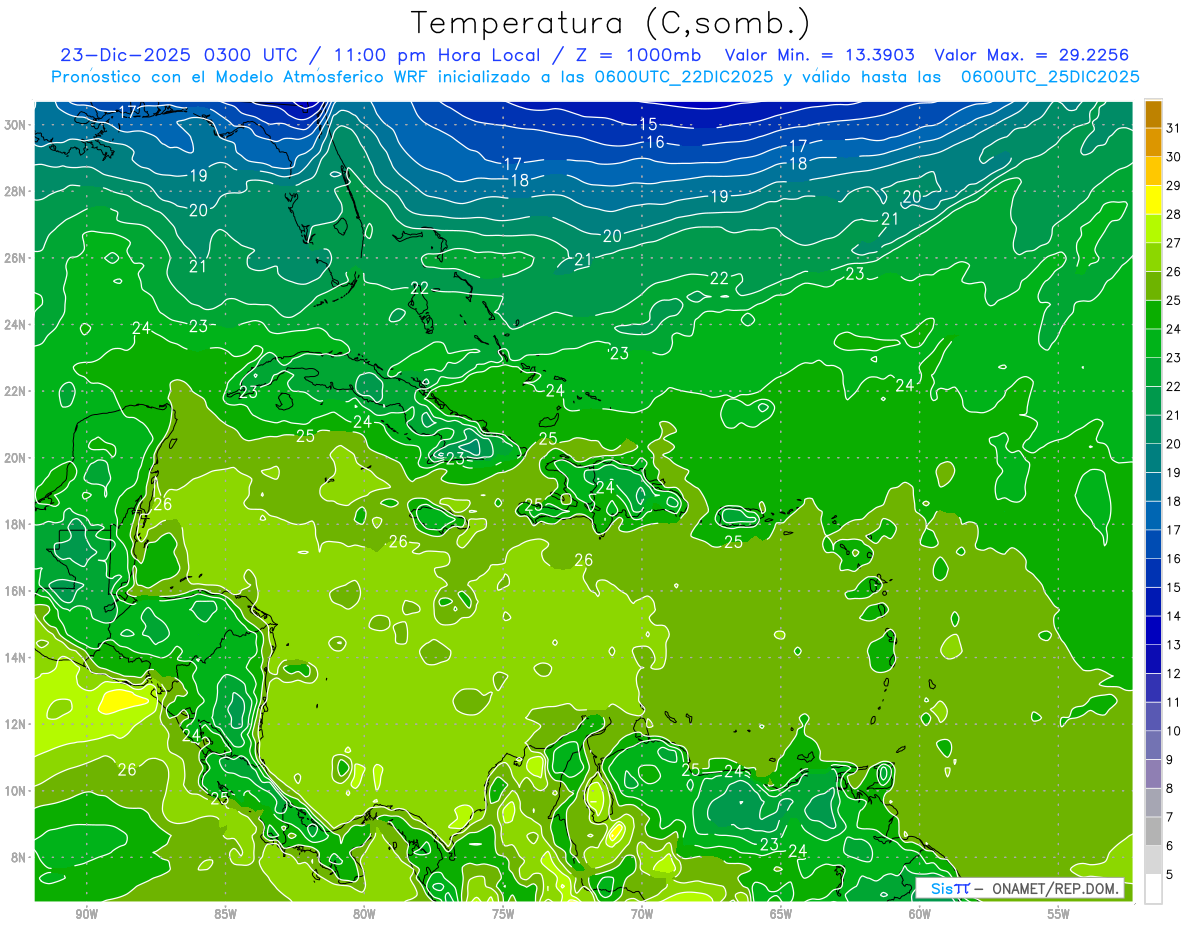Viewport: 1200px width, 927px height.
Task: Select forecast end time "0600UTC_25DIC2025"
Action: 1050,77
